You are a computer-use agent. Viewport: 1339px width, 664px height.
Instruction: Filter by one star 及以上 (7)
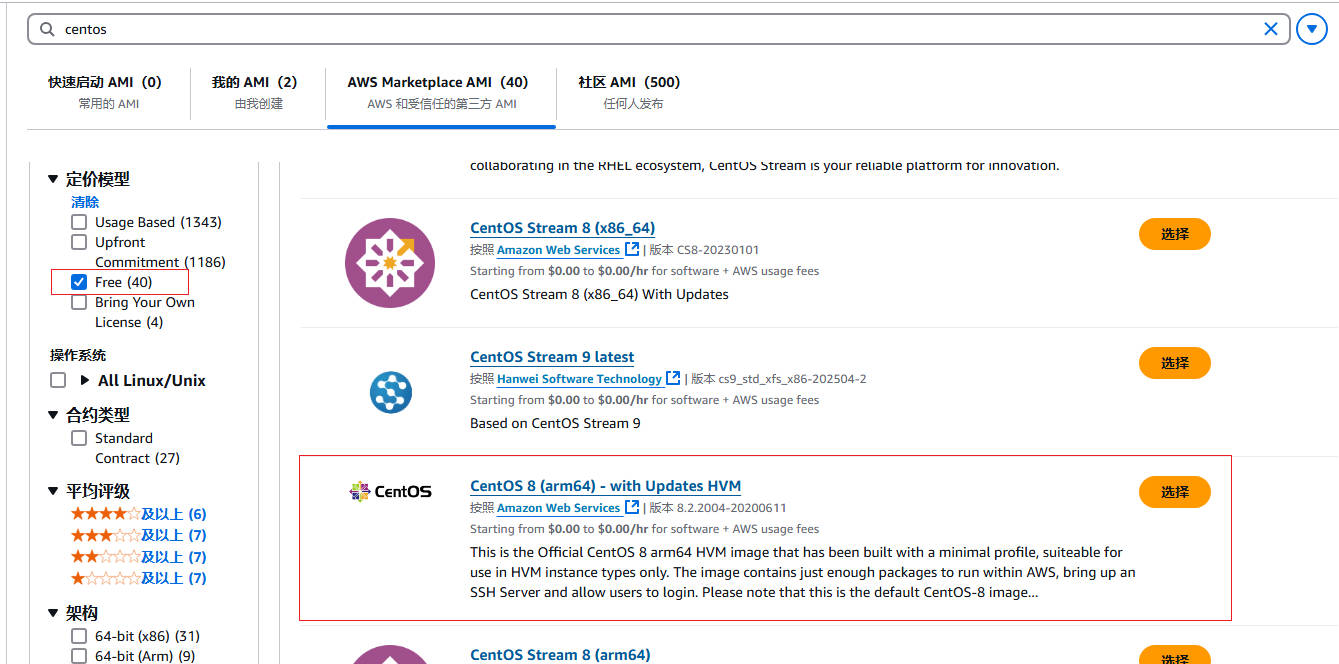pyautogui.click(x=138, y=578)
